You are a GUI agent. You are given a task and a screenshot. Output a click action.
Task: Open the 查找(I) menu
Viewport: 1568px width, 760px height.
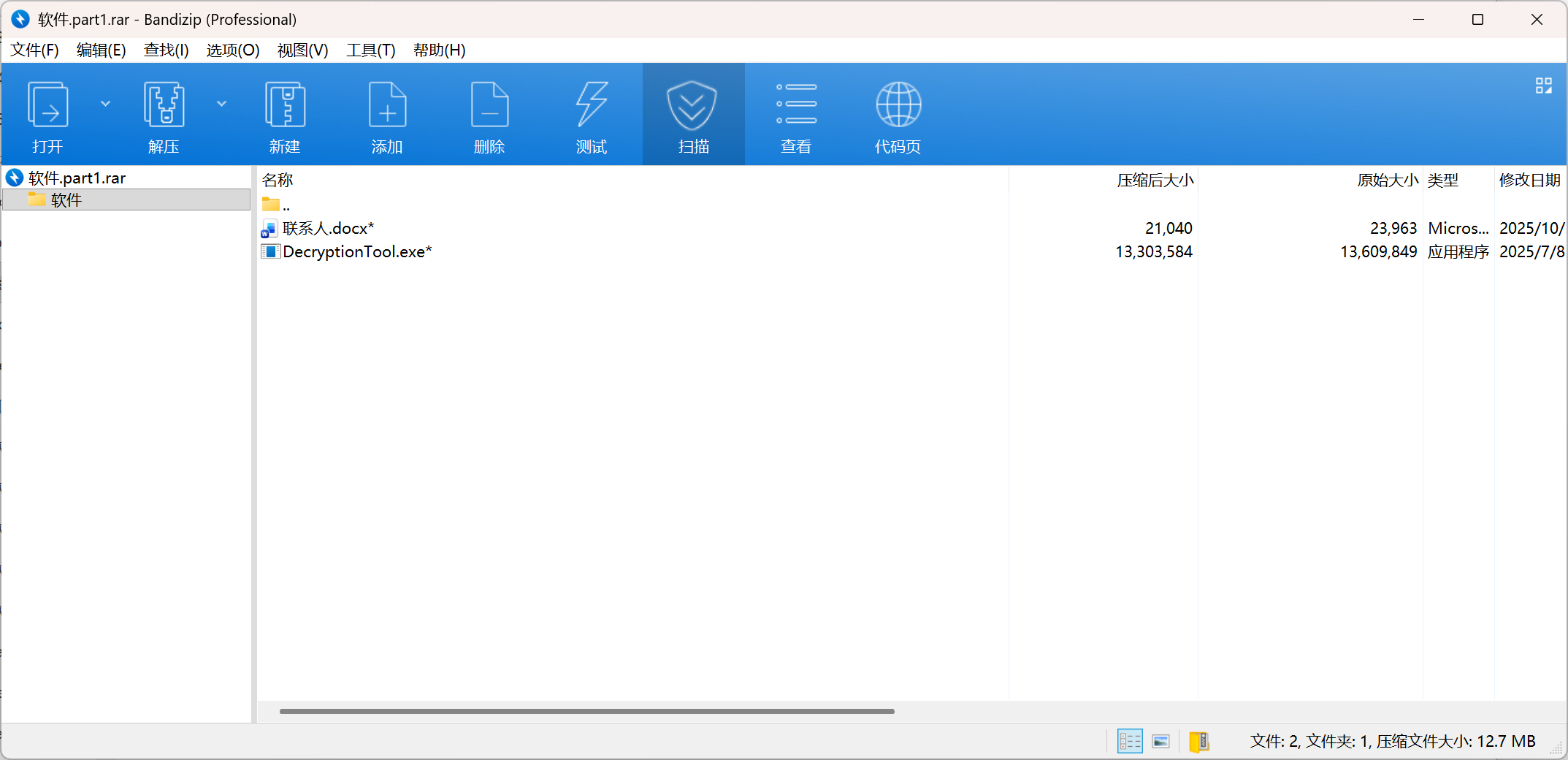[x=167, y=50]
